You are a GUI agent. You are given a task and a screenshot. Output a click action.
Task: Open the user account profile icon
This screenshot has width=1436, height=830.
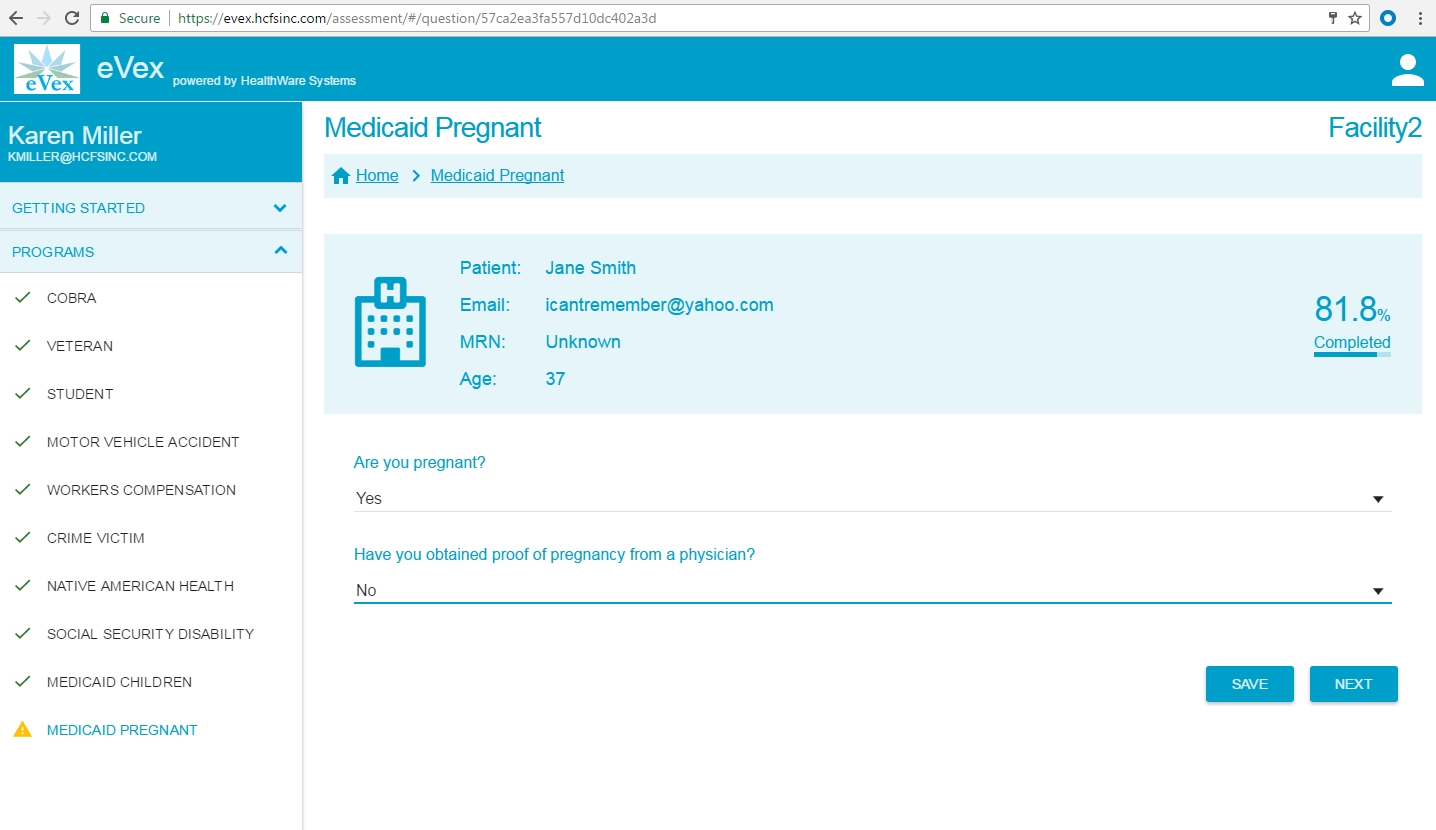click(x=1407, y=70)
